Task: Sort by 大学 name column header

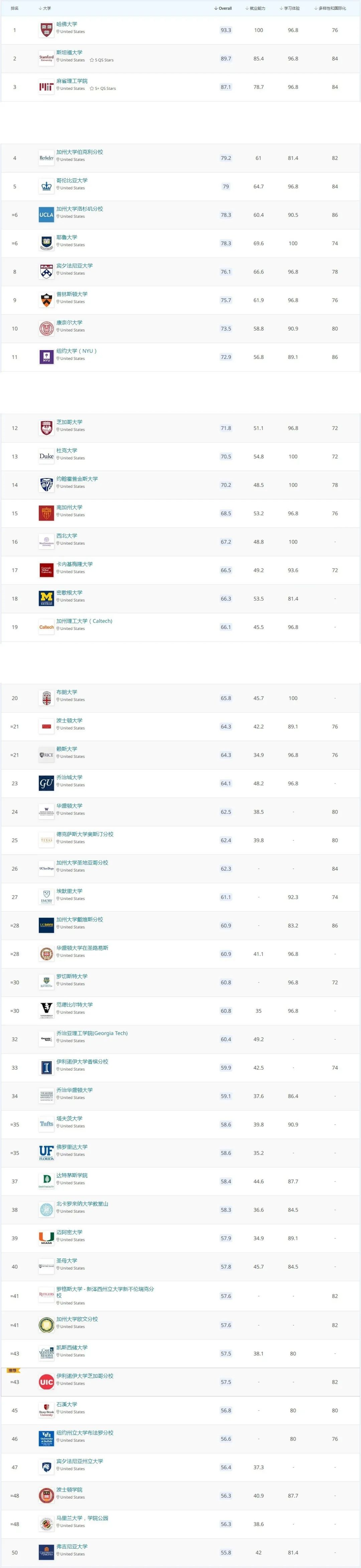Action: [x=44, y=9]
